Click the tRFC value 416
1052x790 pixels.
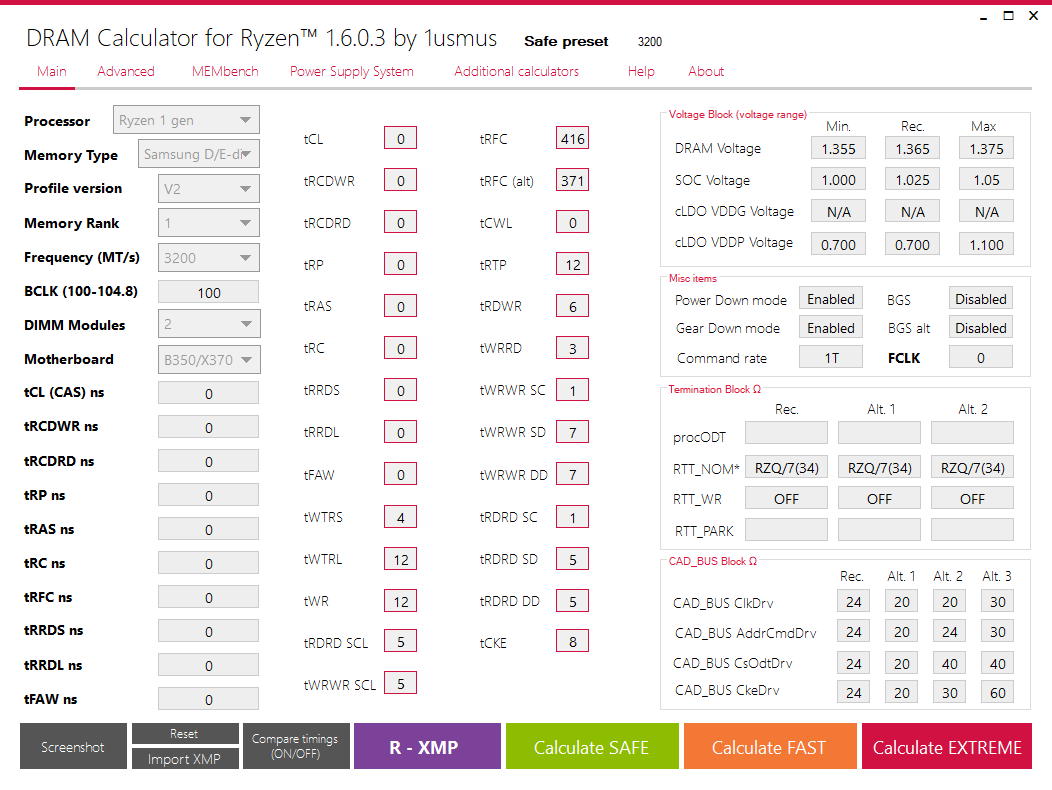(572, 138)
